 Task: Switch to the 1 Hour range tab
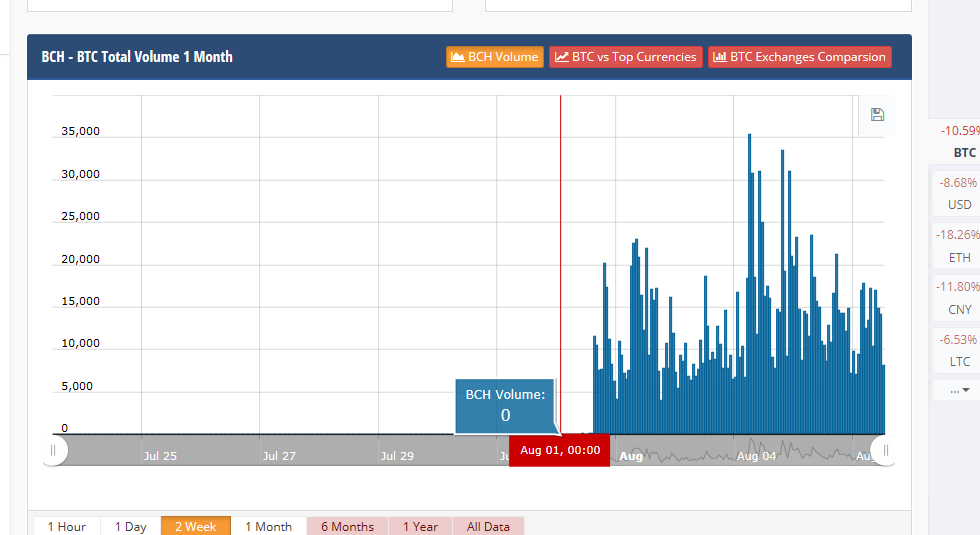(66, 526)
